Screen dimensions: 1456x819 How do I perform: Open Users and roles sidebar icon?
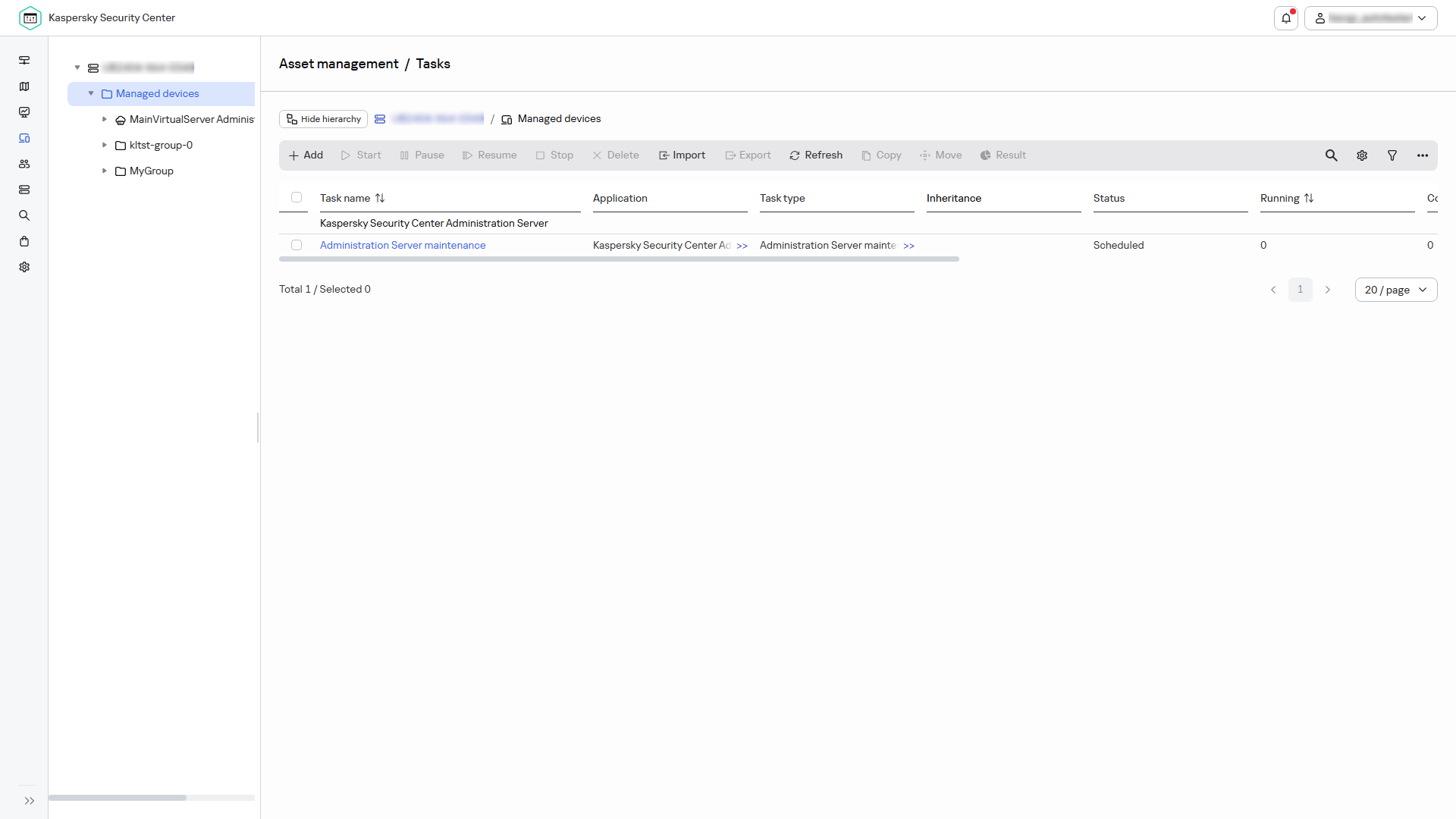[x=24, y=164]
